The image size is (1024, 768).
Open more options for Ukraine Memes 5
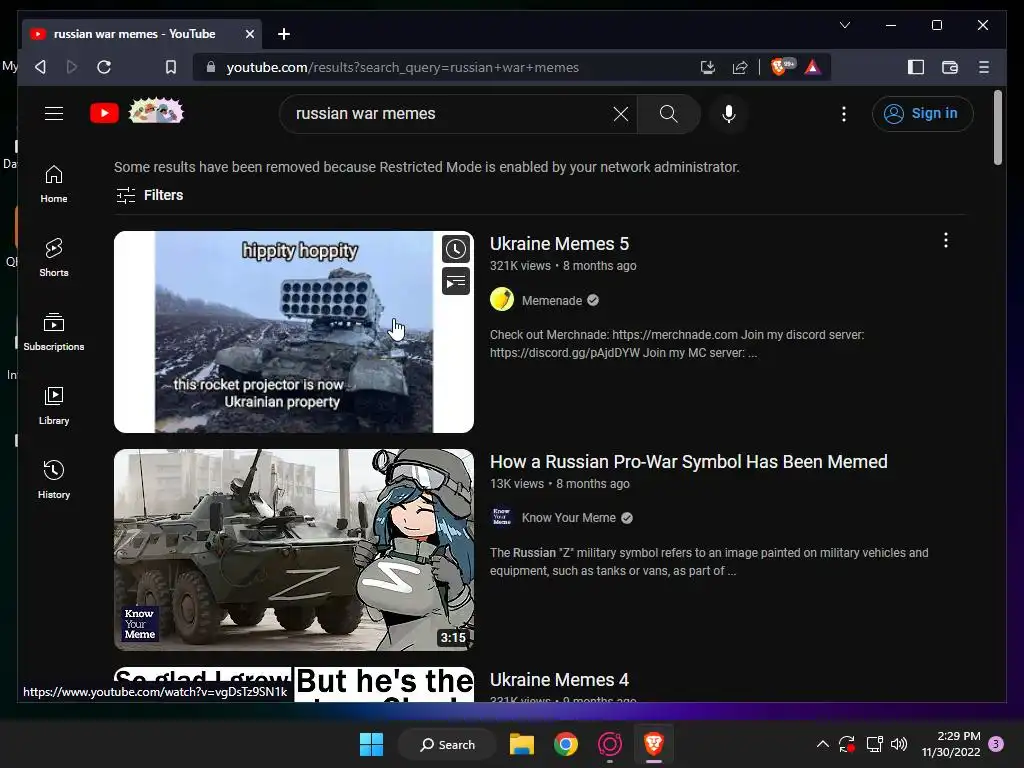tap(946, 240)
